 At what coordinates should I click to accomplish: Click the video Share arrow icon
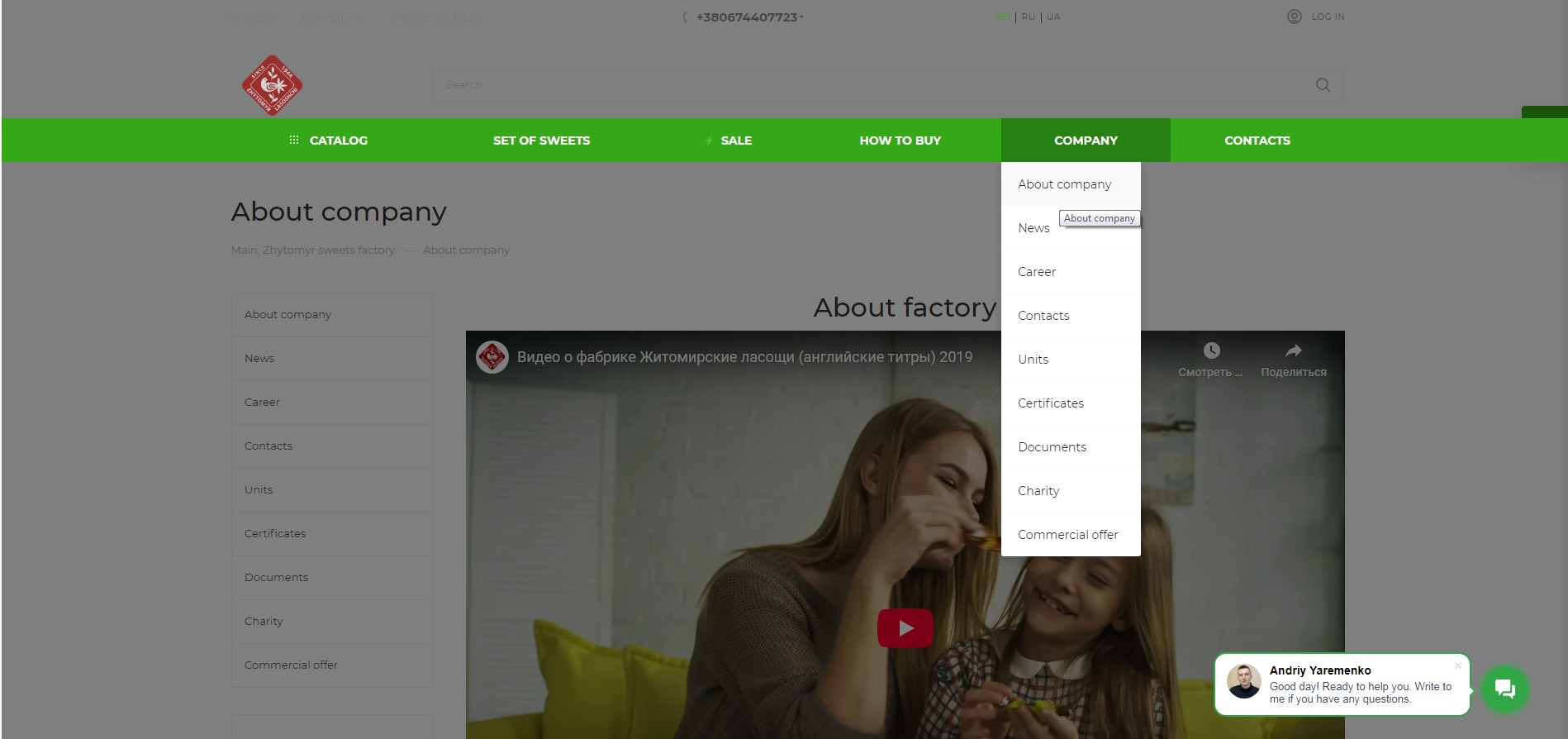(x=1293, y=350)
